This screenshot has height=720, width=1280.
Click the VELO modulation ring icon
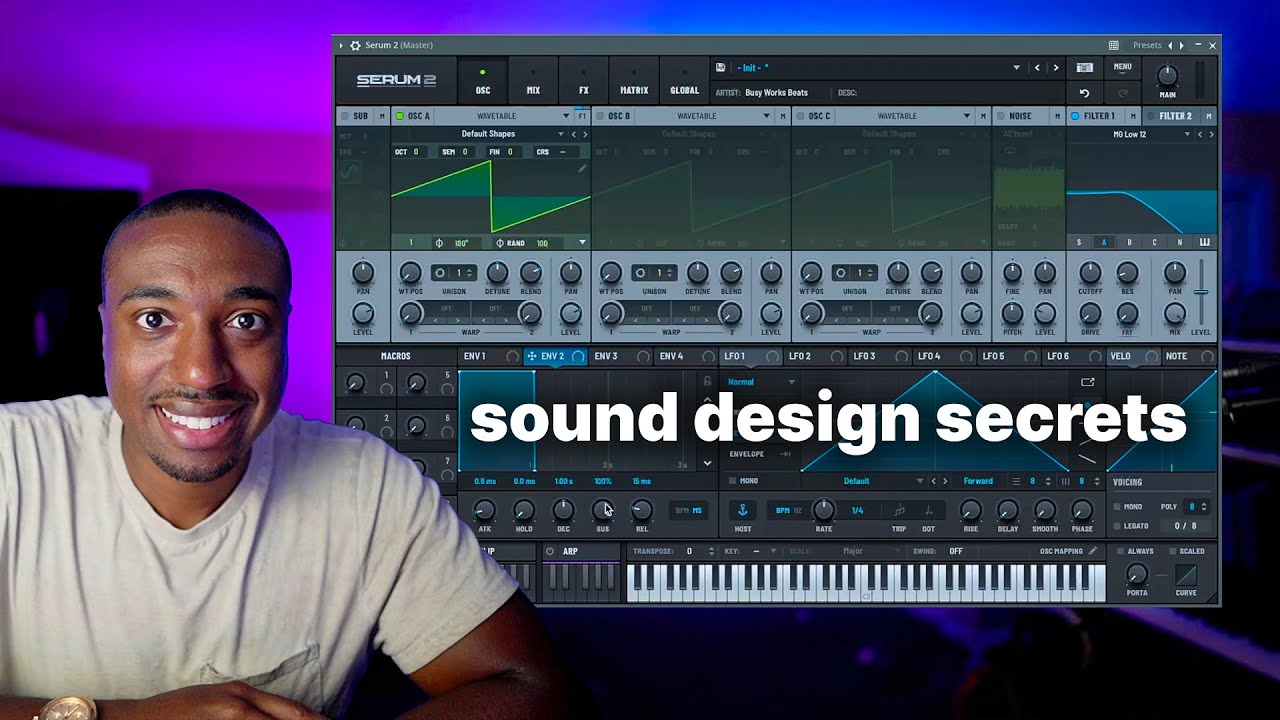(1152, 356)
